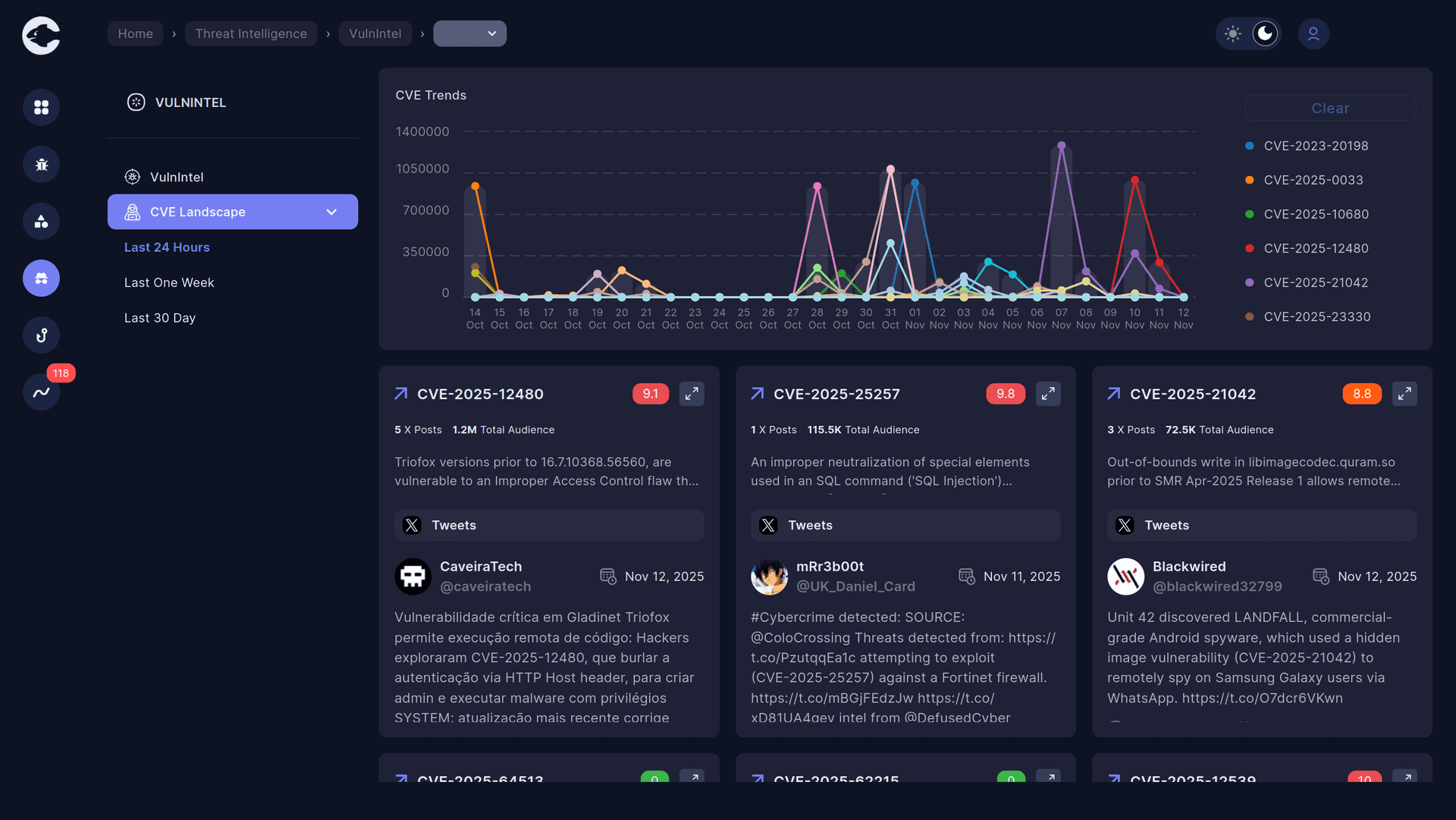
Task: Click the Clear button above the legend
Action: pos(1330,108)
